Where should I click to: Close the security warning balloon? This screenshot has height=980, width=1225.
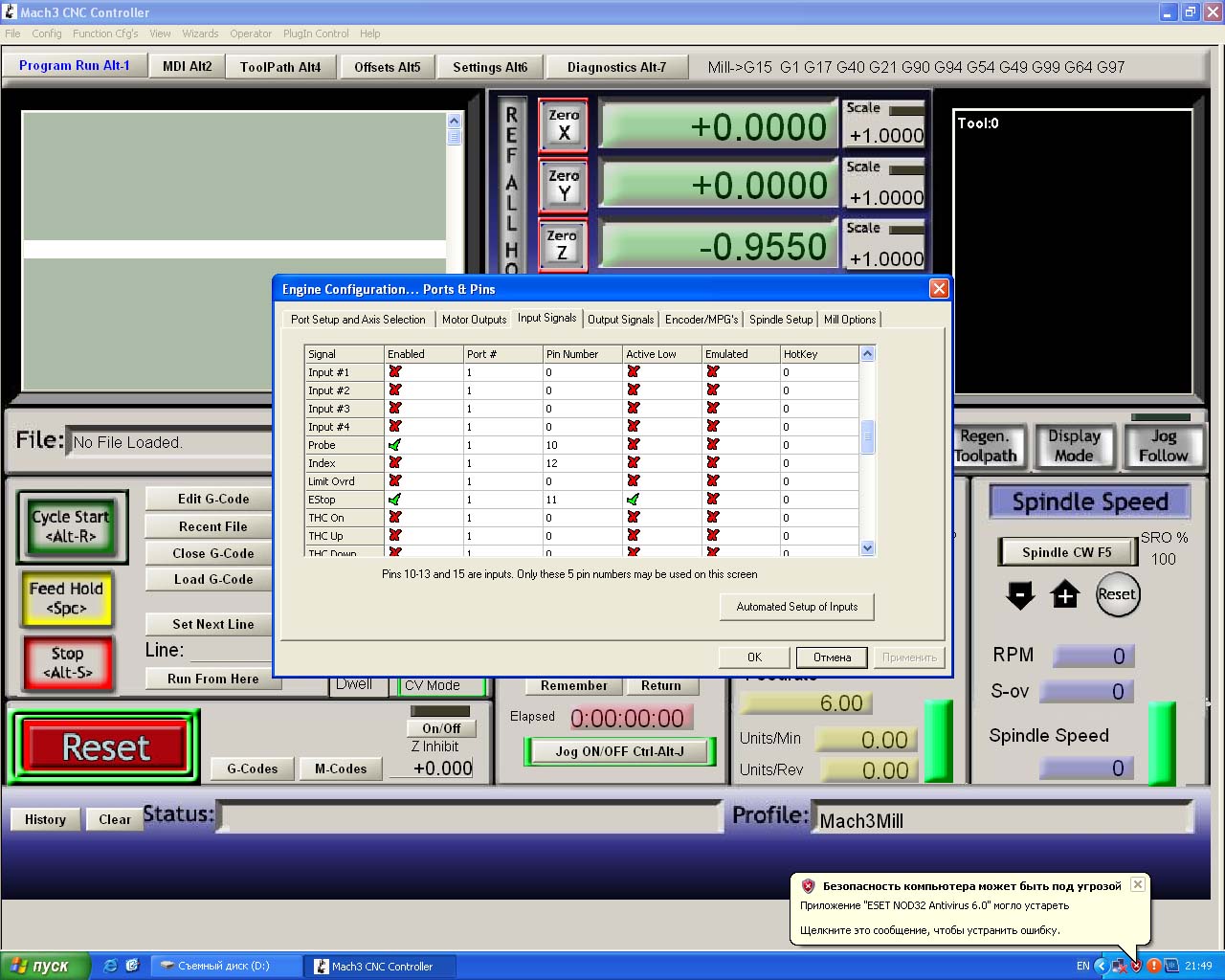point(1138,884)
